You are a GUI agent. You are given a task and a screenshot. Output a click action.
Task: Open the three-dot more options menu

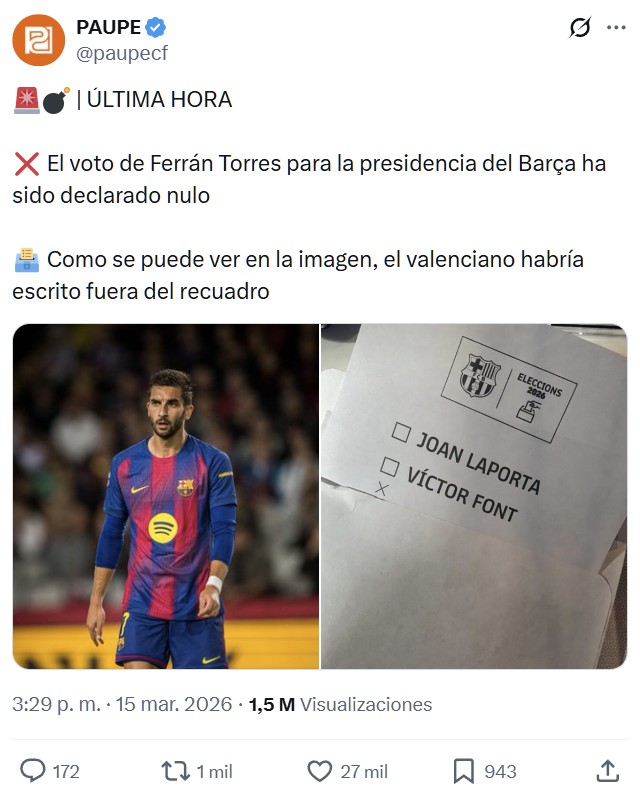pos(616,27)
